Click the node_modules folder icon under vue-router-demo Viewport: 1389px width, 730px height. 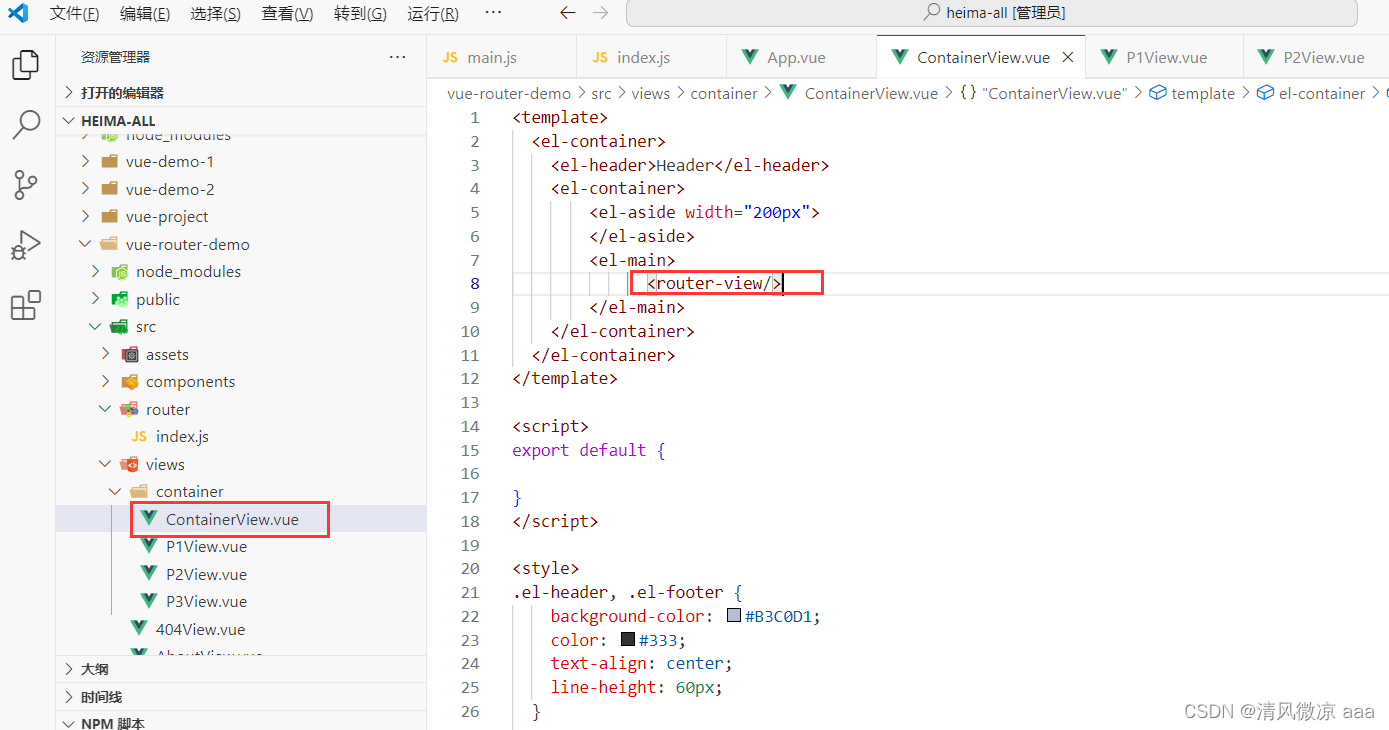(120, 271)
